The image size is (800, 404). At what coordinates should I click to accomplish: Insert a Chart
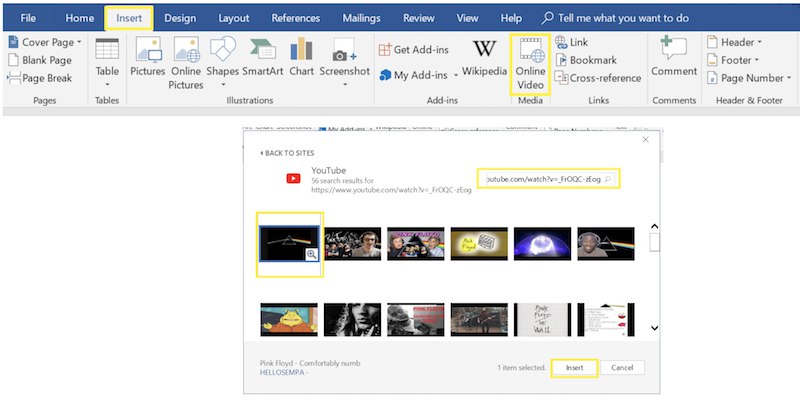coord(302,57)
